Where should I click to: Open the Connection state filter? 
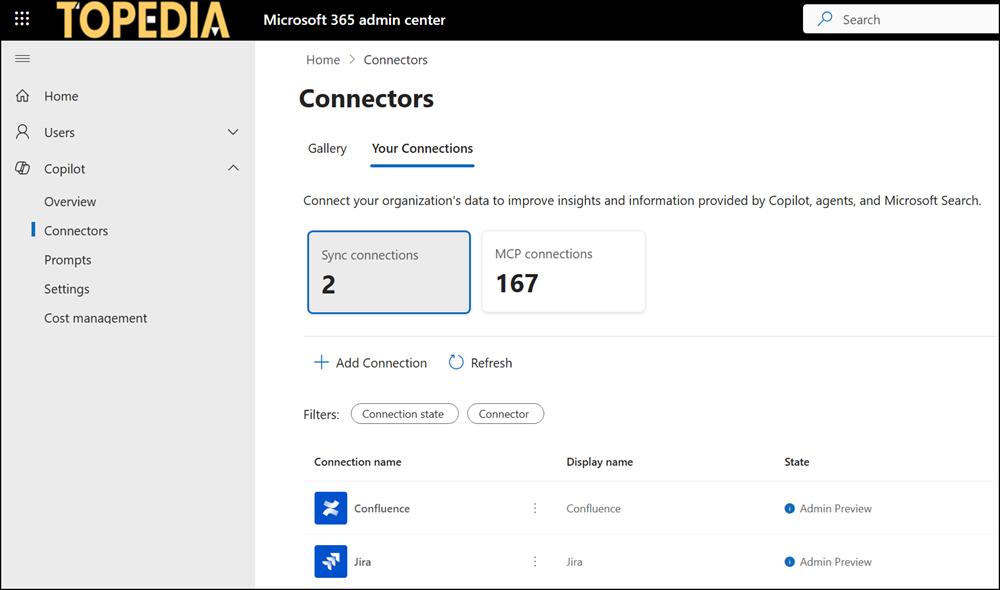coord(404,413)
